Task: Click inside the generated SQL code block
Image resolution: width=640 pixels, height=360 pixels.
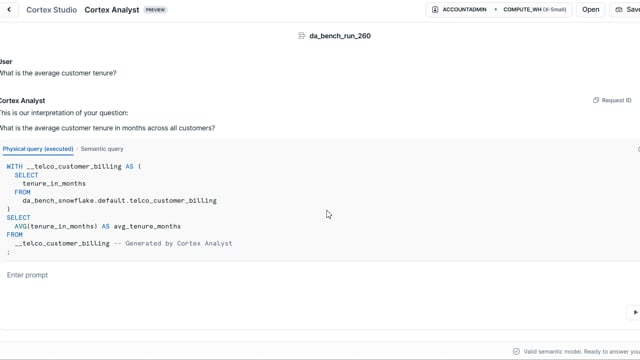Action: (x=320, y=209)
